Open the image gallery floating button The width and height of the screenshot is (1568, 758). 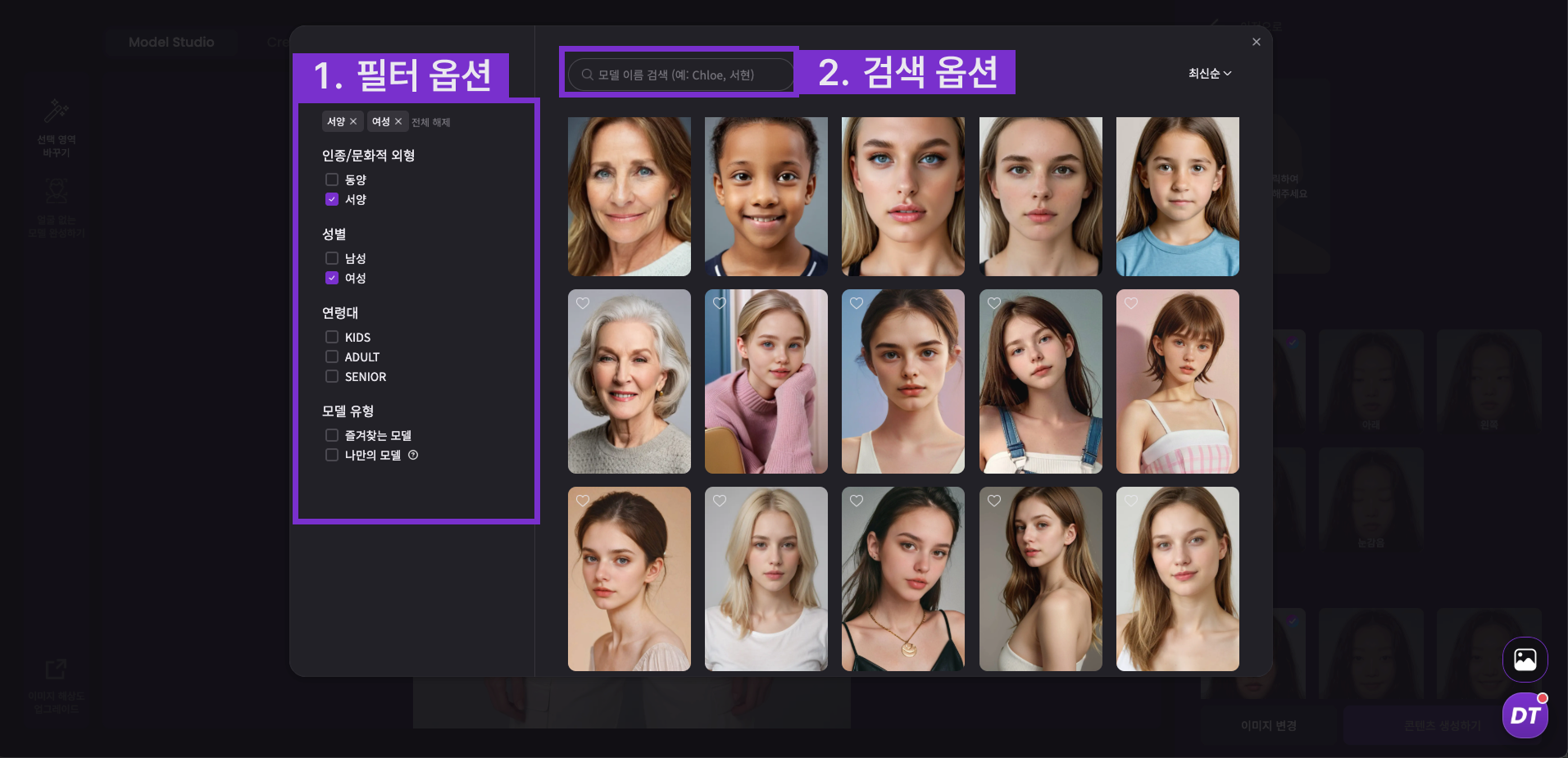pyautogui.click(x=1525, y=660)
